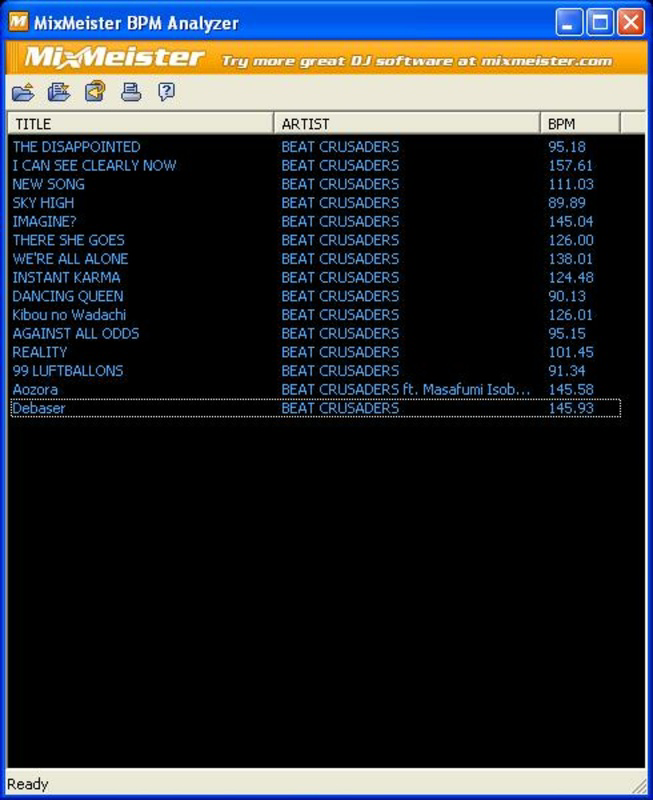Screen dimensions: 653x800
Task: Select the IMAGINE? track
Action: point(44,221)
